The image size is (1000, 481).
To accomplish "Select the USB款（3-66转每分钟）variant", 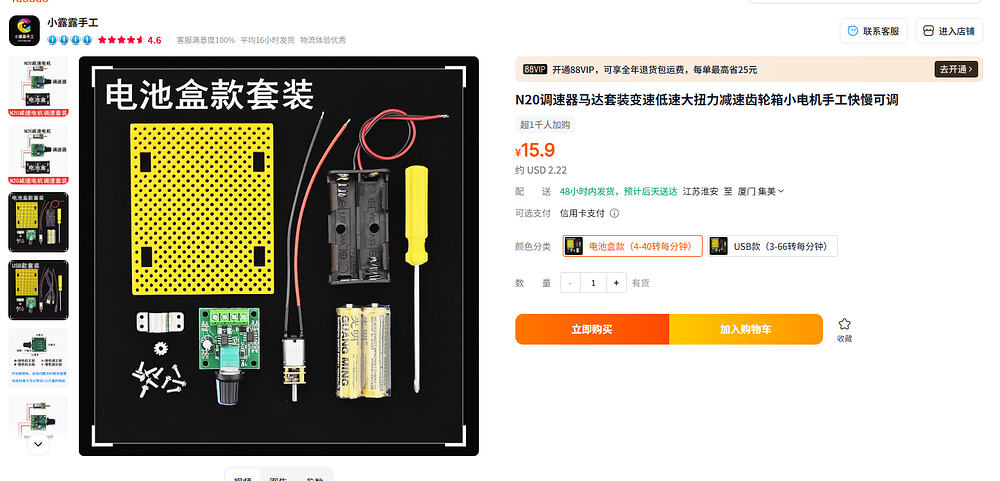I will point(772,246).
